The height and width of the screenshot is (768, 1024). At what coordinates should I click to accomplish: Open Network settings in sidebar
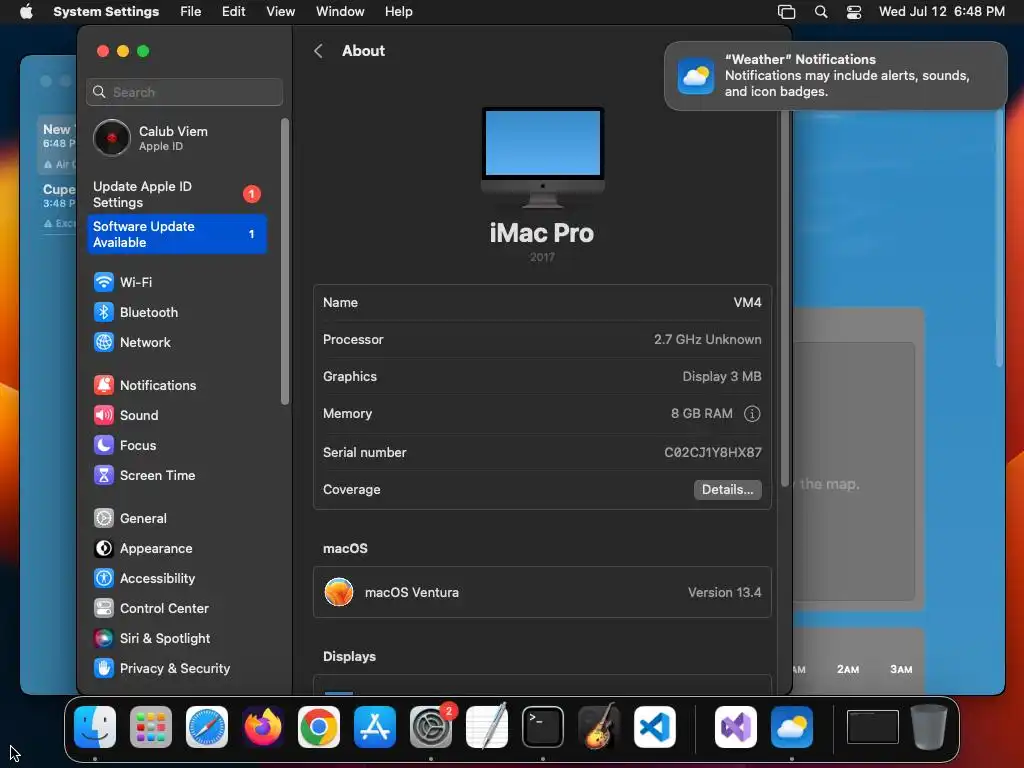pyautogui.click(x=176, y=342)
